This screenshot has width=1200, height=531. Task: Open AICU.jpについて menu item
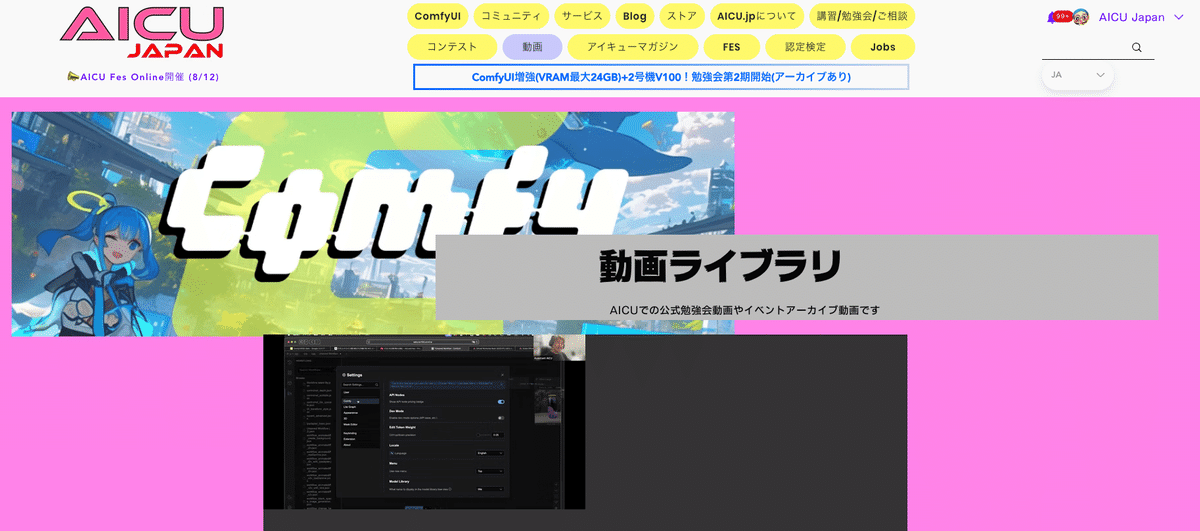[x=757, y=16]
